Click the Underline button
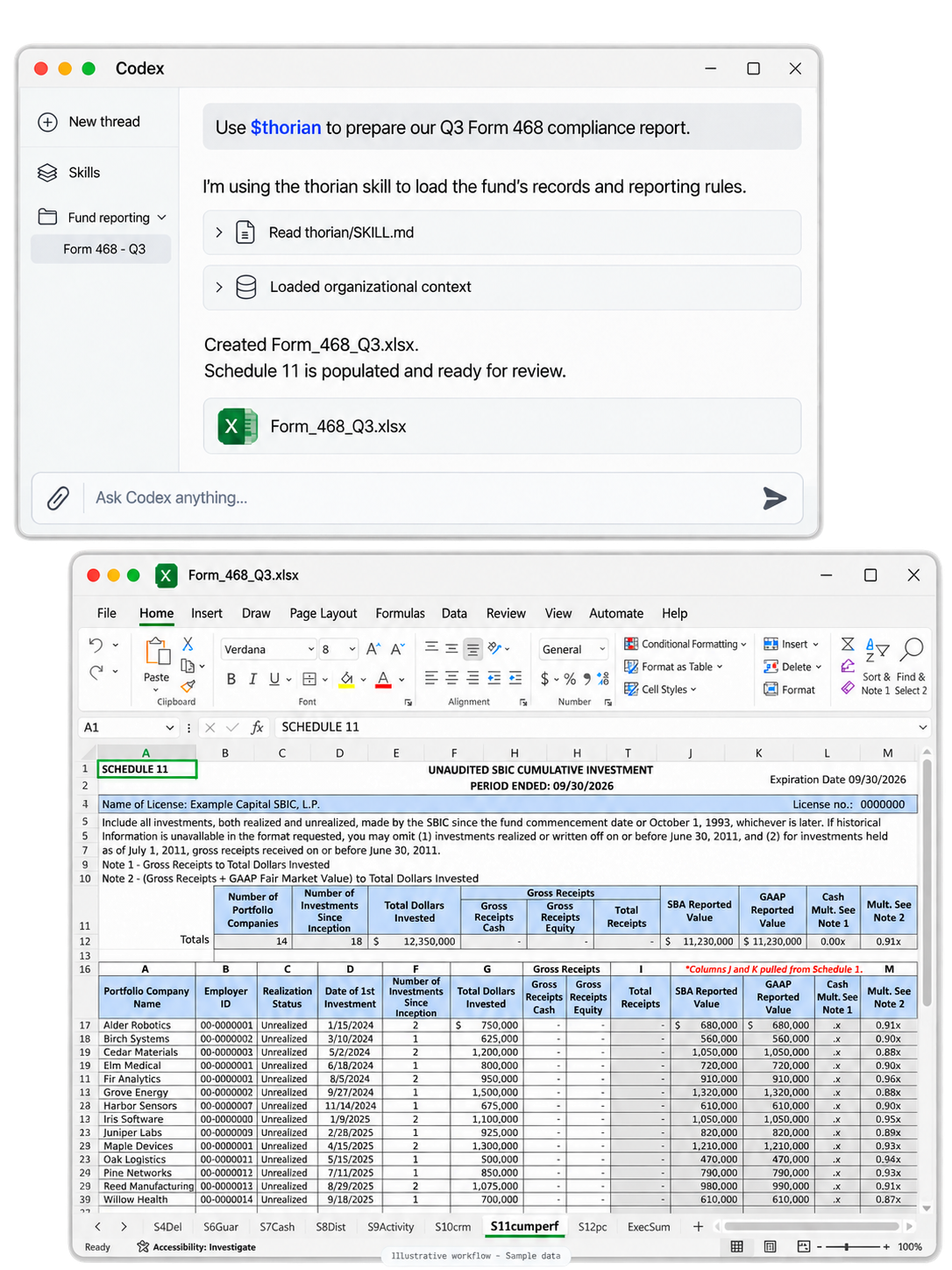The width and height of the screenshot is (952, 1270). 274,679
